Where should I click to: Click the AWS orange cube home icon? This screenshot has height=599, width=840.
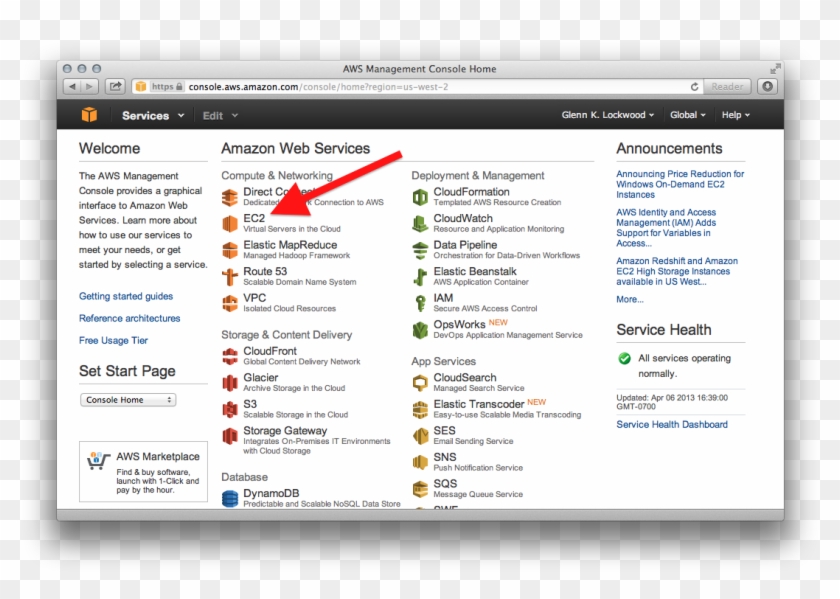pos(90,115)
